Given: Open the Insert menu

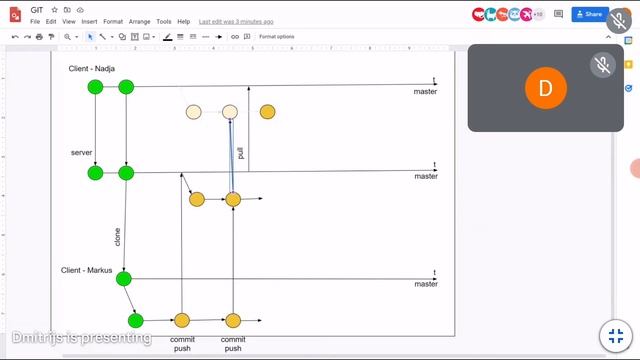Looking at the screenshot, I should click(x=89, y=22).
